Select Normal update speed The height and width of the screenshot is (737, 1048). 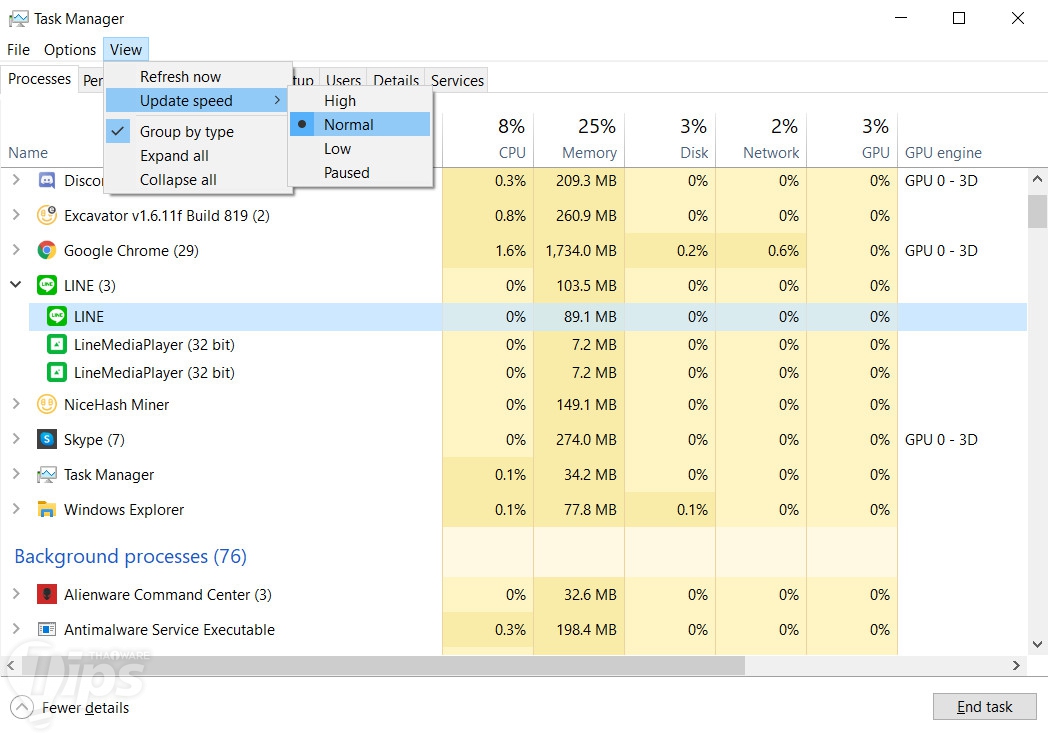tap(348, 125)
